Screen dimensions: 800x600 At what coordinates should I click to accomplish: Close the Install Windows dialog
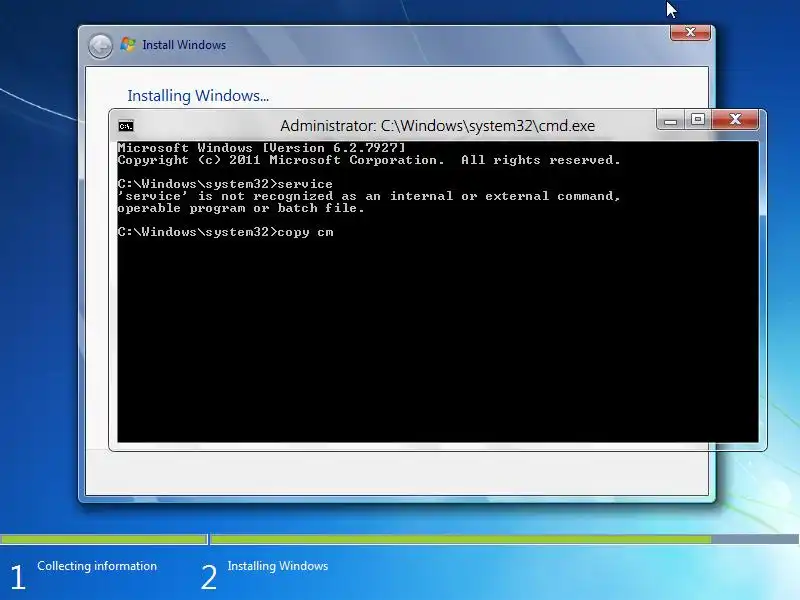coord(690,33)
